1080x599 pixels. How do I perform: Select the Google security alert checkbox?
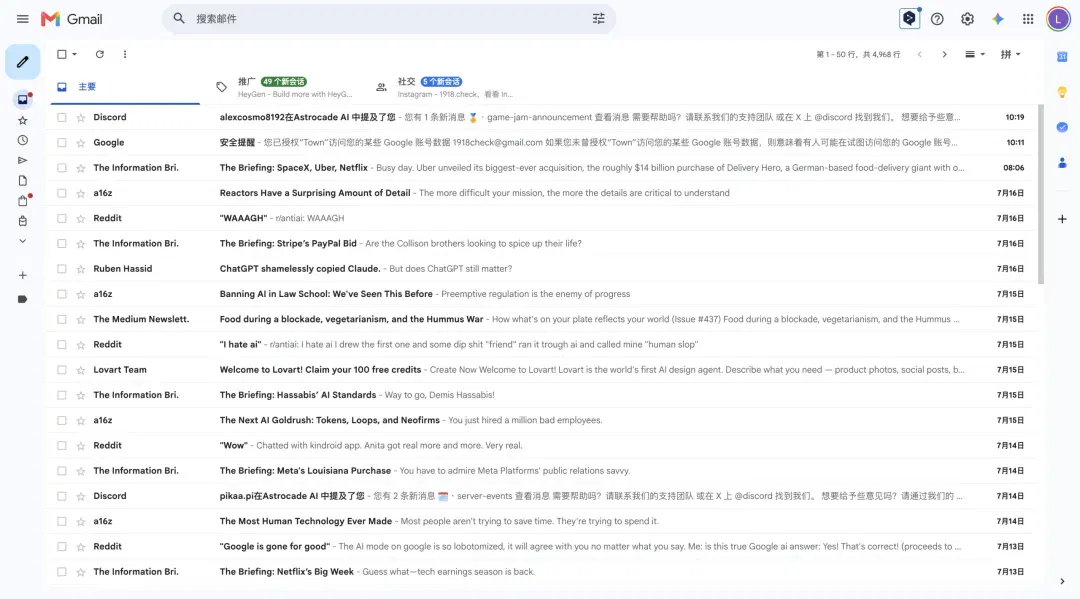pos(62,143)
